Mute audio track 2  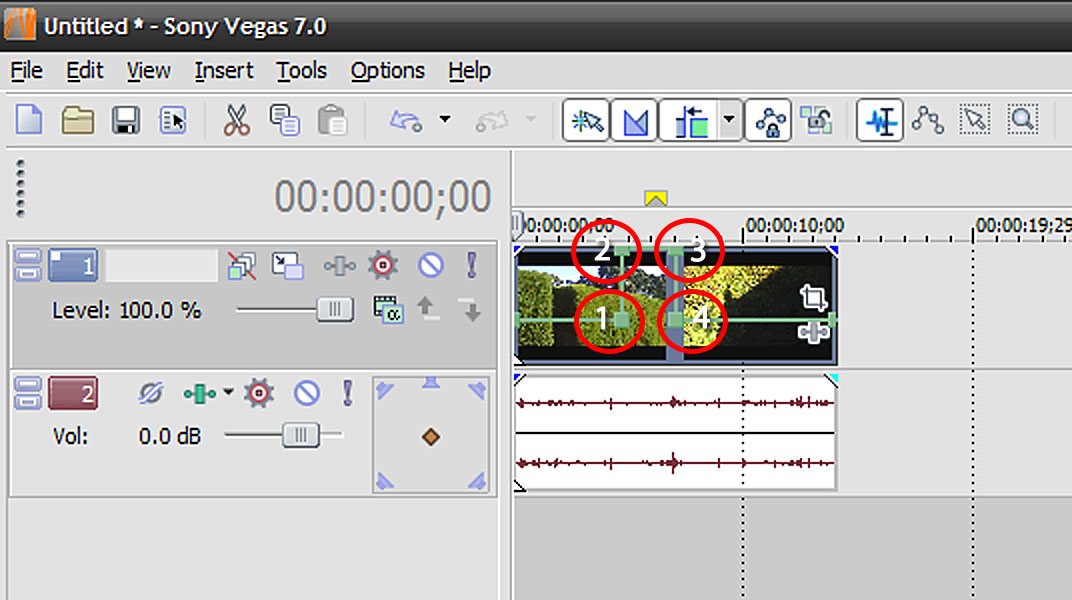click(x=306, y=394)
